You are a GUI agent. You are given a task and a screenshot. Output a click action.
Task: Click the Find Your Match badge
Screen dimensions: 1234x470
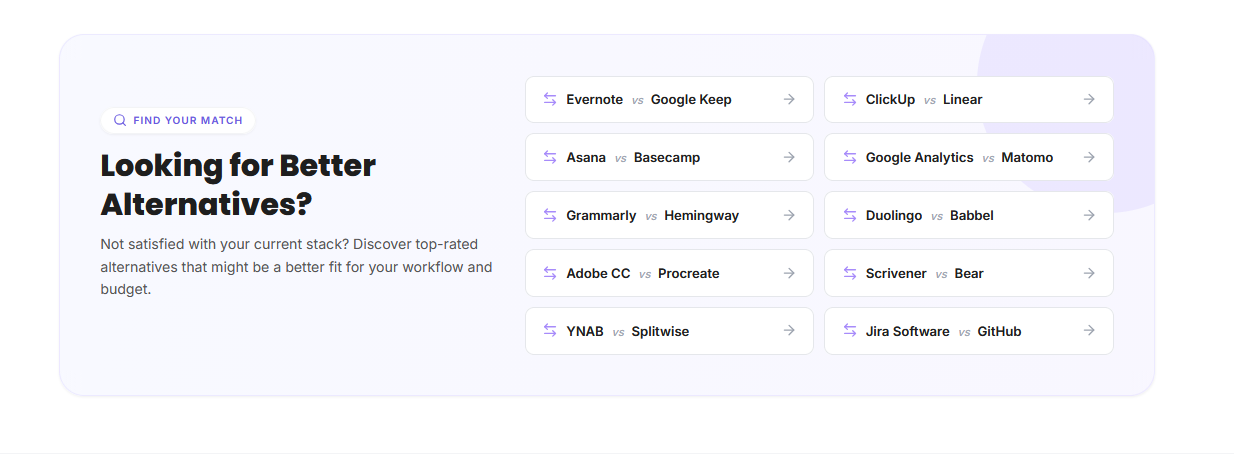[178, 120]
